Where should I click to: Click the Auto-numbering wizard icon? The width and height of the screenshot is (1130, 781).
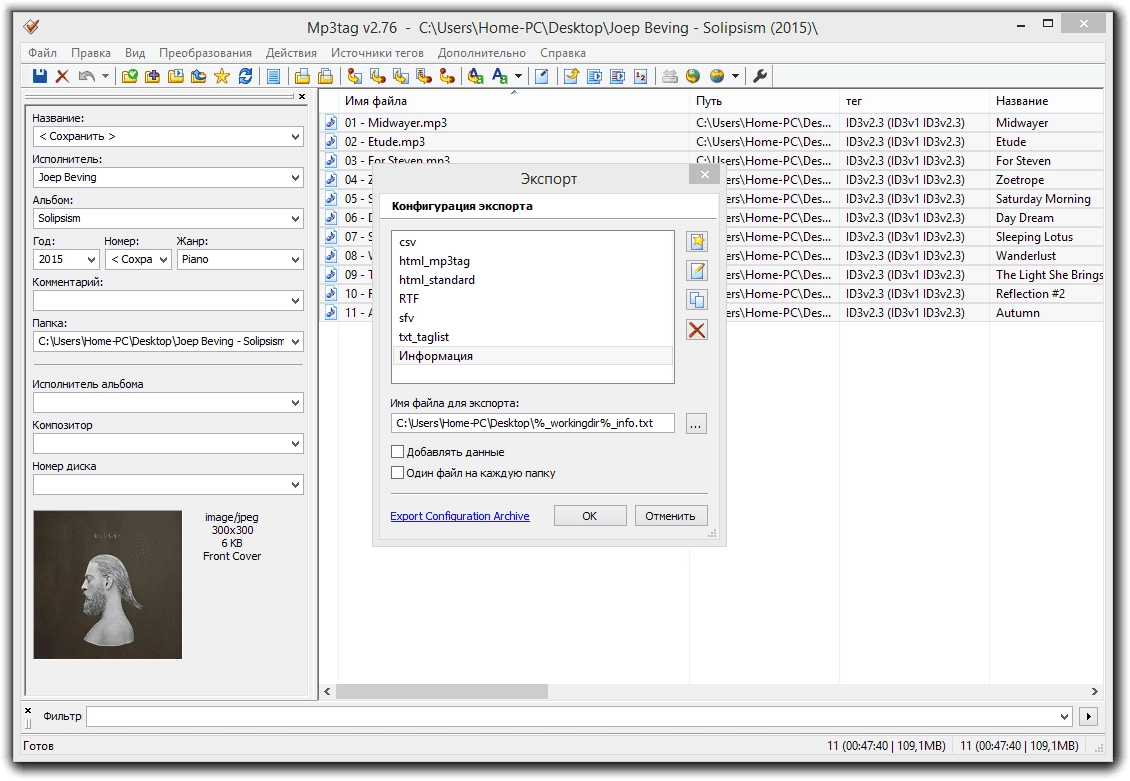pos(641,76)
